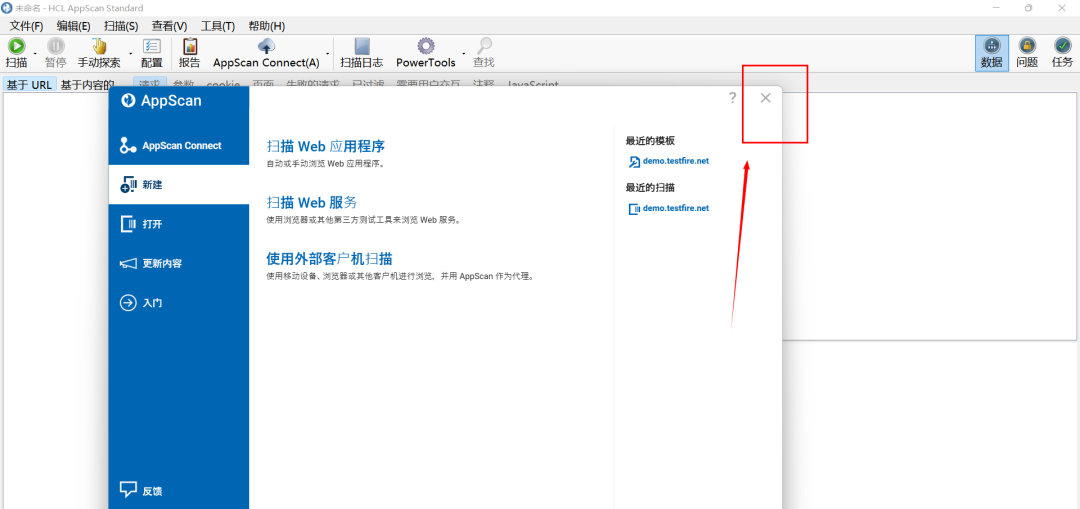
Task: Click the Recent Scans (最近的扫描) heading
Action: 650,187
